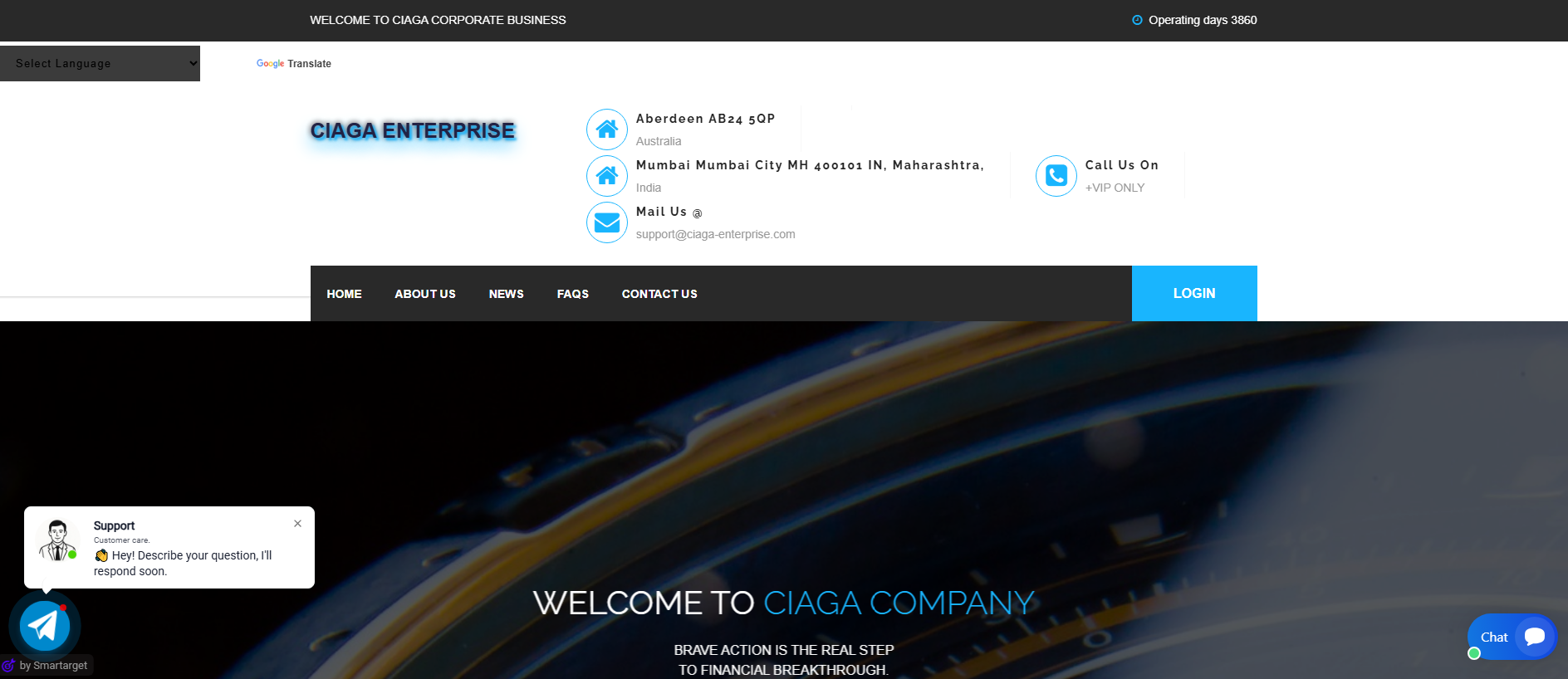Viewport: 1568px width, 679px height.
Task: Open the NEWS menu item
Action: [x=507, y=294]
